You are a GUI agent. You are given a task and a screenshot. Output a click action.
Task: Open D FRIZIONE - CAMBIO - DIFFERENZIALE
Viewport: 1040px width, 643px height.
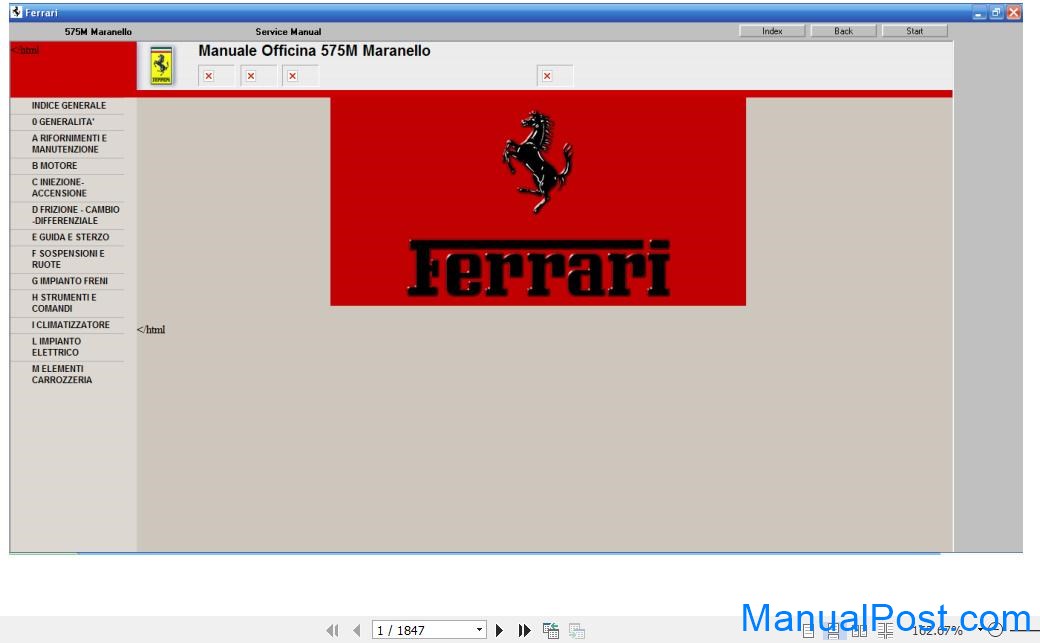[76, 215]
